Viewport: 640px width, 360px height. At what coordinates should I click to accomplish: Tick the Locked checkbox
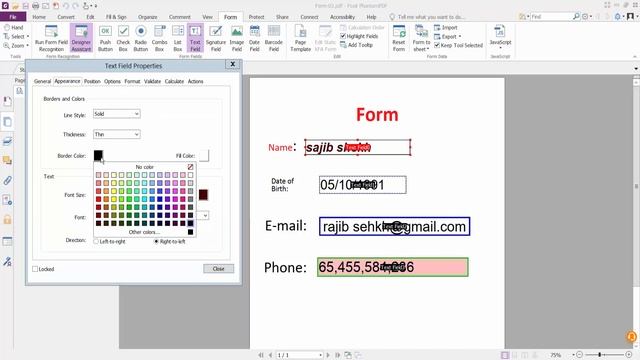click(35, 269)
